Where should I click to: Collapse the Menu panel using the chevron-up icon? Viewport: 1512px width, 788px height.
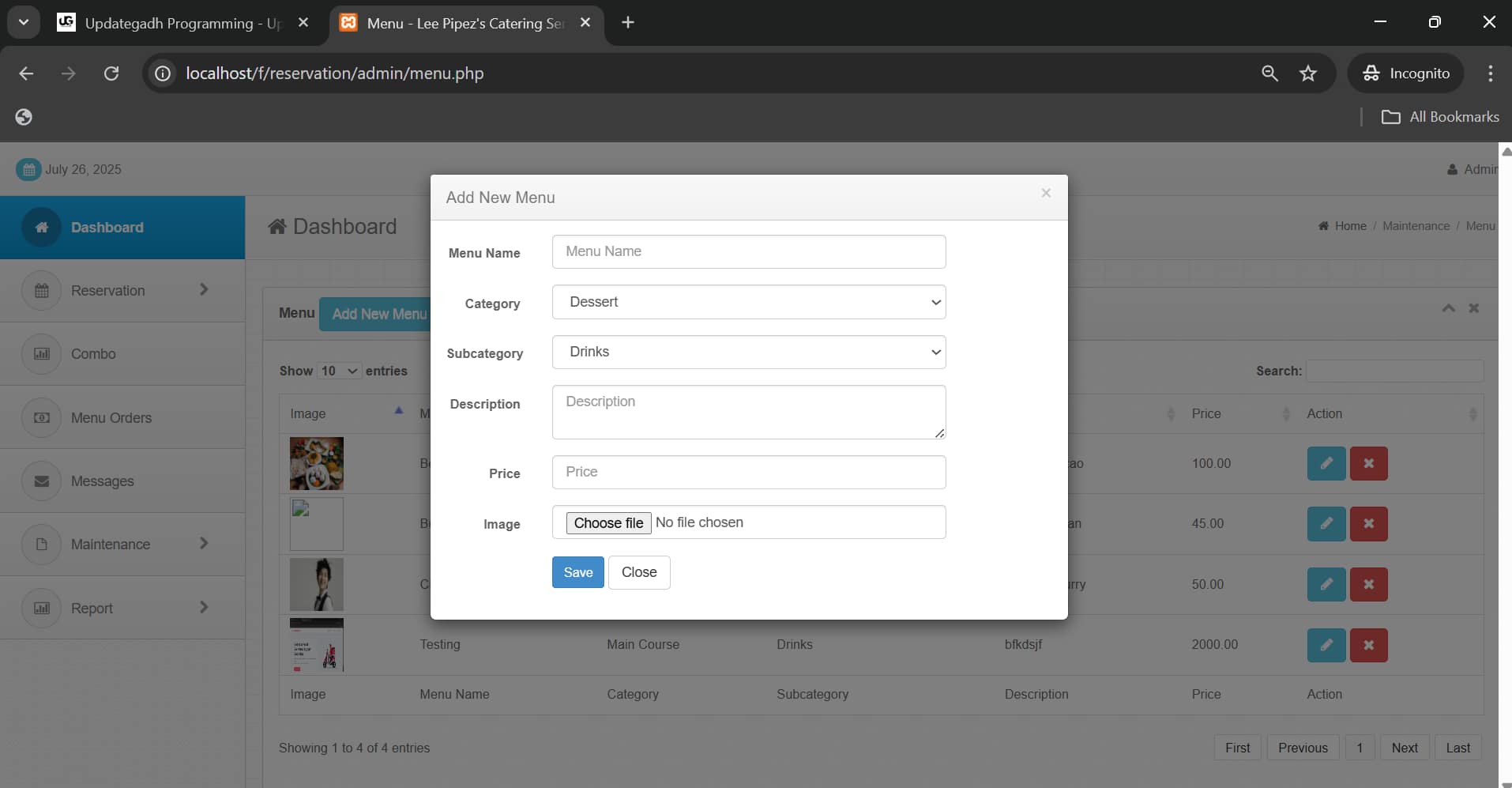coord(1448,308)
